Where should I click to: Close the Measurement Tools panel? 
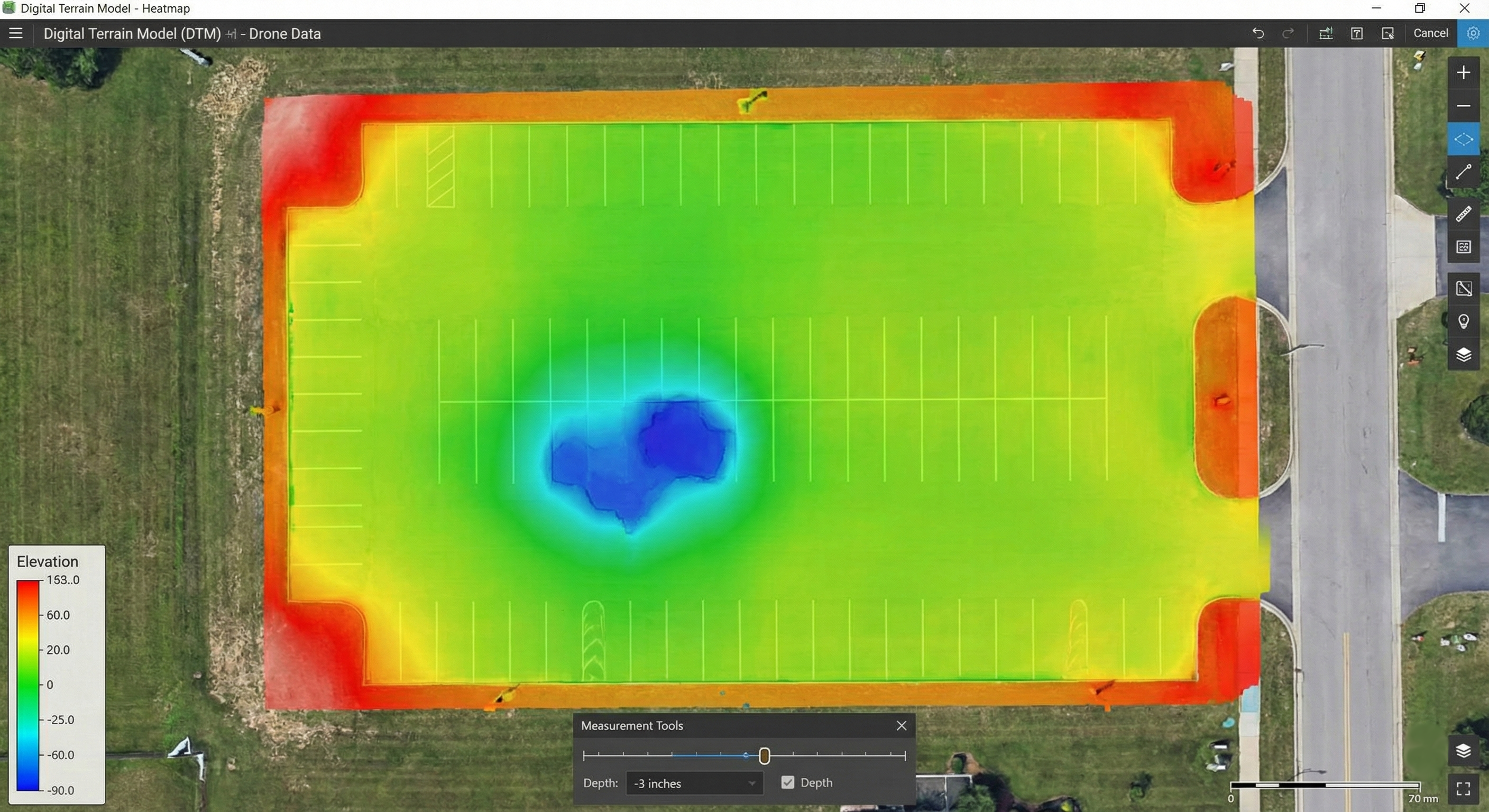[901, 725]
